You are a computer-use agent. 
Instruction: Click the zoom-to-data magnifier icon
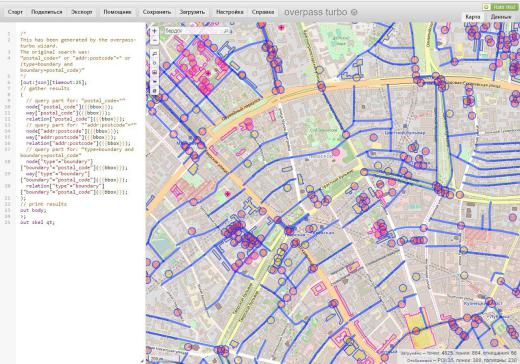click(x=155, y=54)
